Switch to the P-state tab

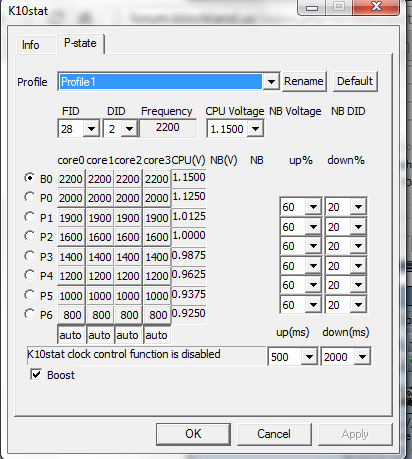click(x=80, y=43)
